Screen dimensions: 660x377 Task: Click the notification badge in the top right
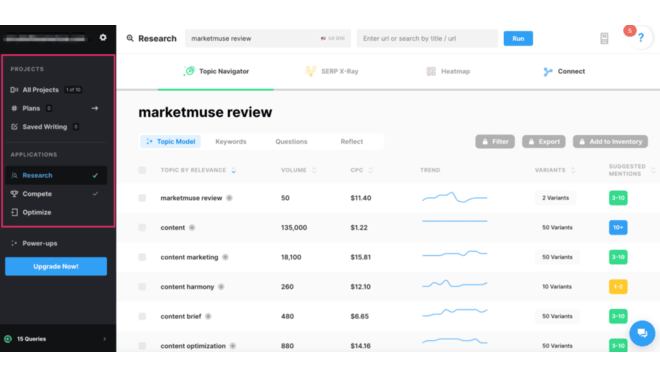(x=629, y=31)
